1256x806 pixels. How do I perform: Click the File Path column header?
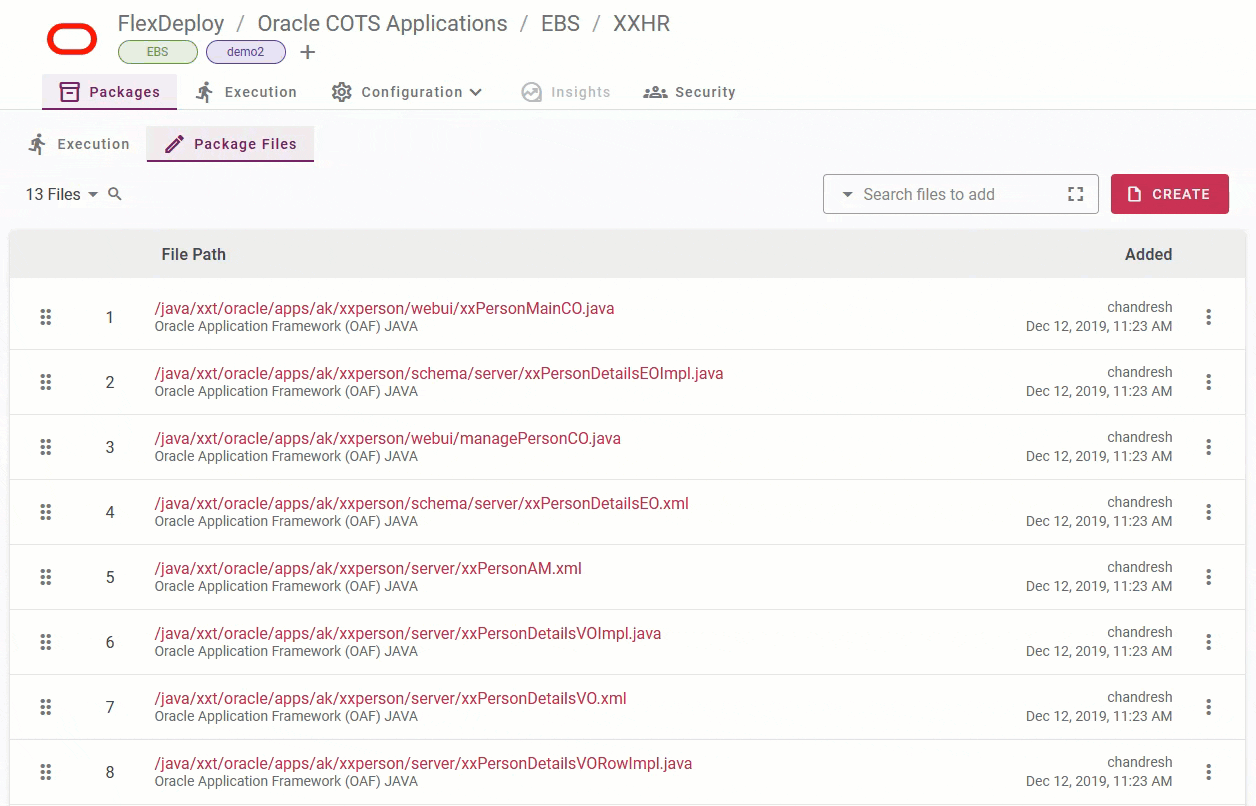pyautogui.click(x=194, y=254)
